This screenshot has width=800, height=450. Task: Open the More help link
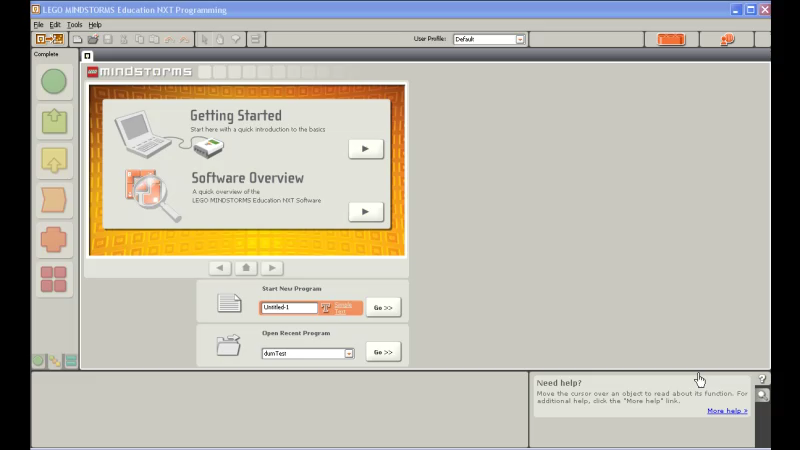click(x=727, y=411)
